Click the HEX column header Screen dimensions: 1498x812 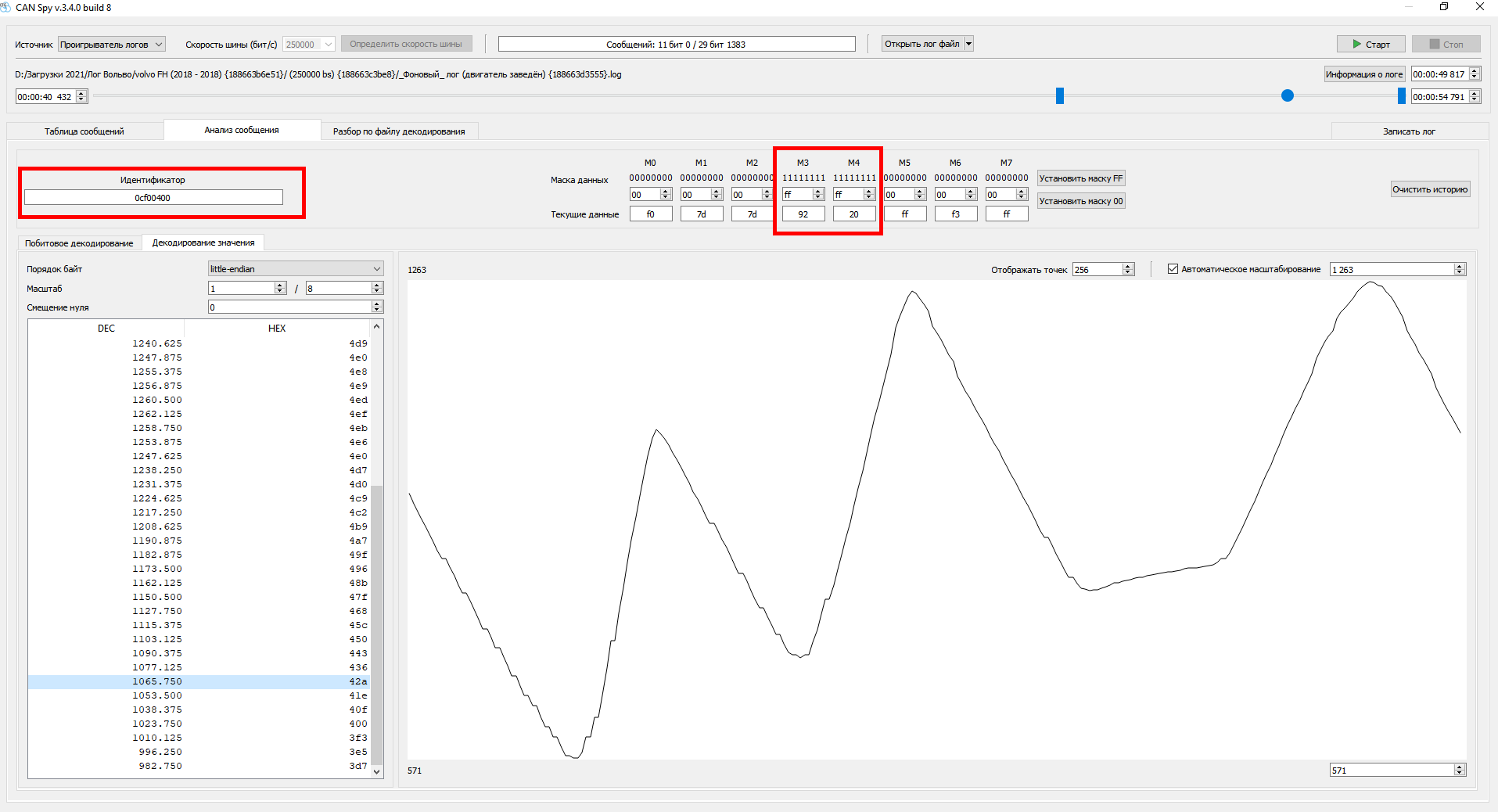[x=277, y=329]
